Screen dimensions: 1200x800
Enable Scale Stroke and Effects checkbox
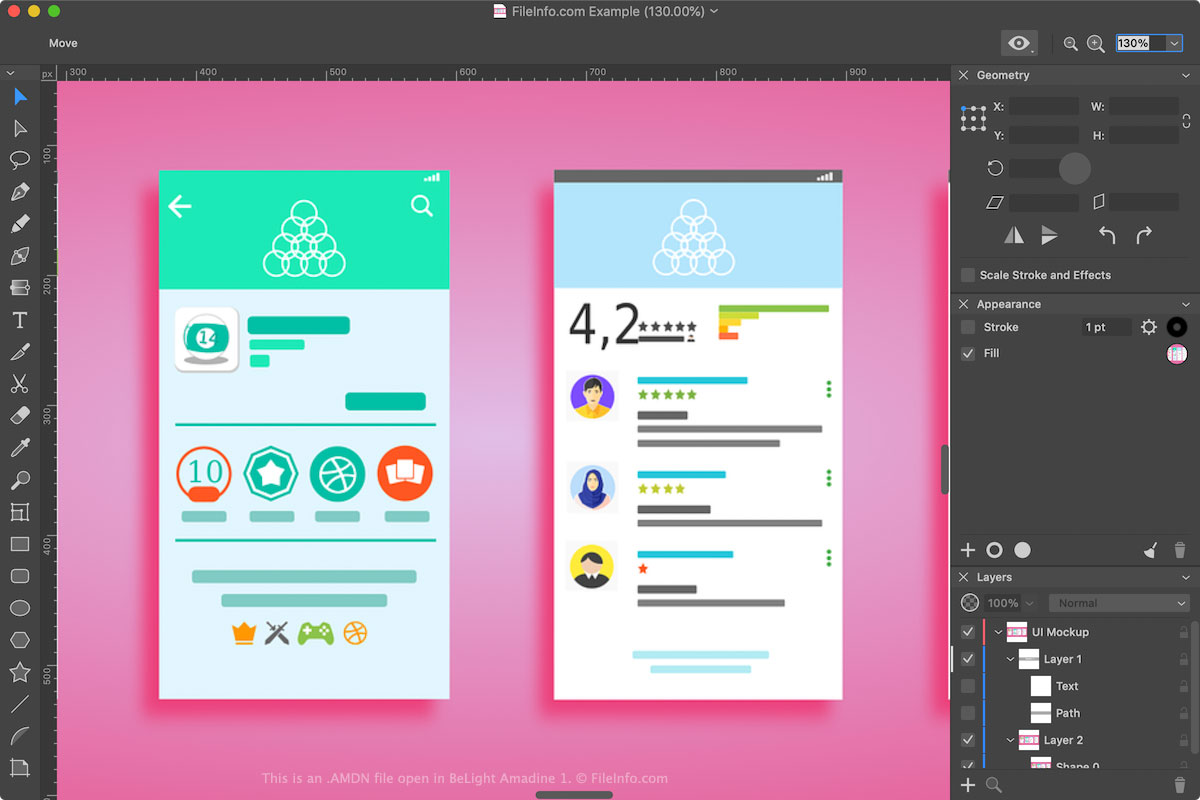(x=968, y=275)
